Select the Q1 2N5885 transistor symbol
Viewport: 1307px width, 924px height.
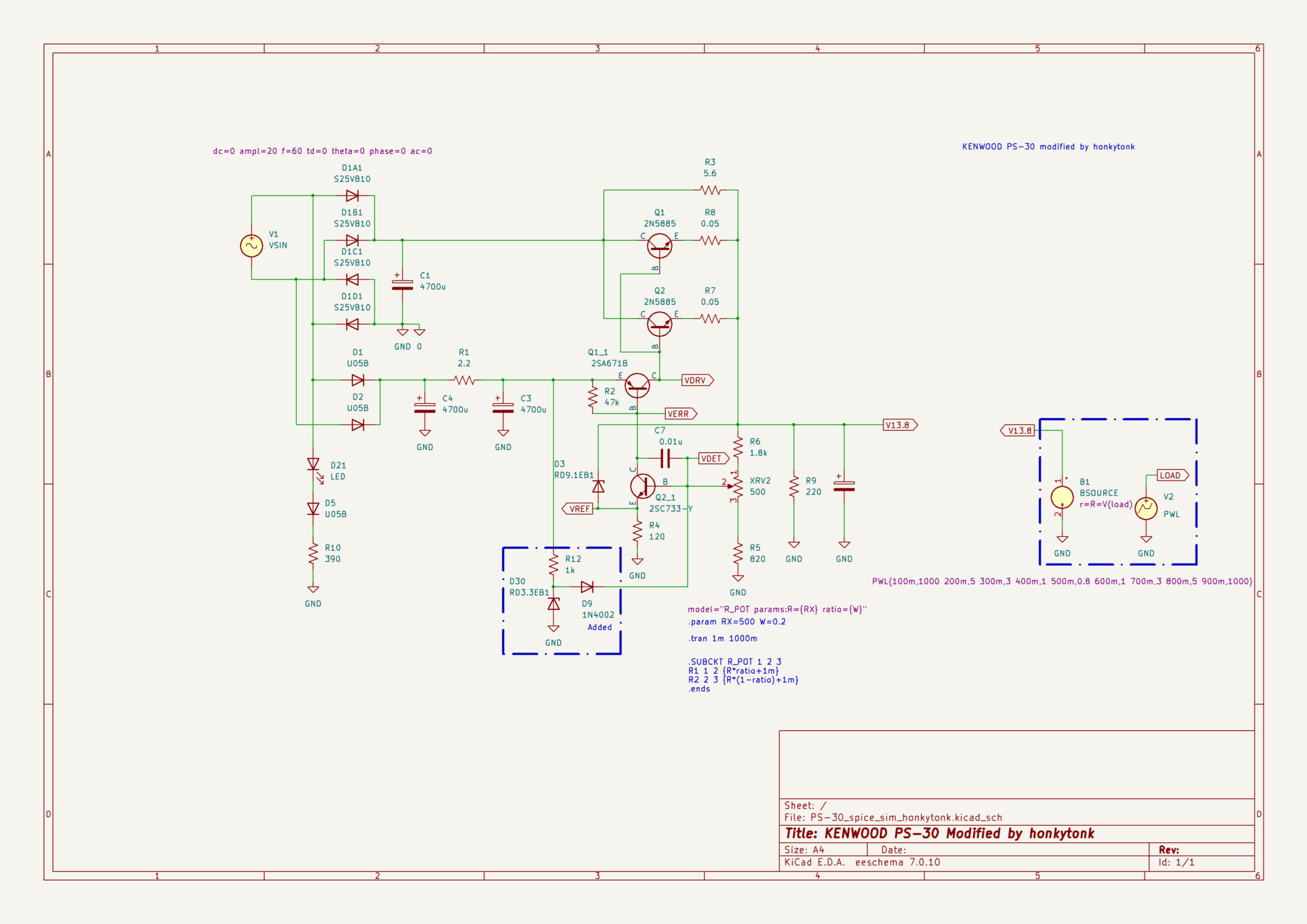click(659, 245)
